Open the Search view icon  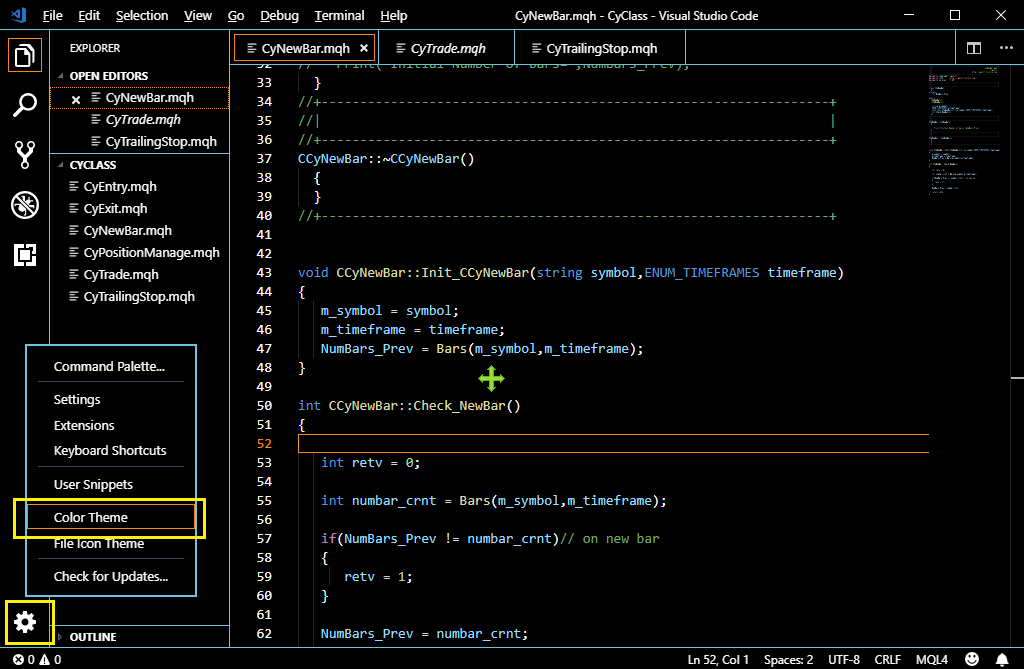(24, 105)
